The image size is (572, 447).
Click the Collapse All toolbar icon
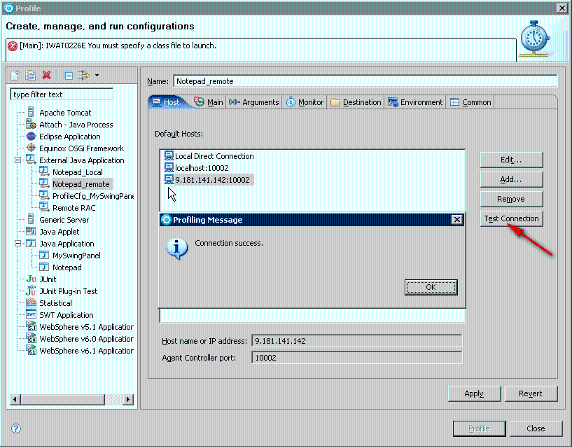pyautogui.click(x=69, y=76)
